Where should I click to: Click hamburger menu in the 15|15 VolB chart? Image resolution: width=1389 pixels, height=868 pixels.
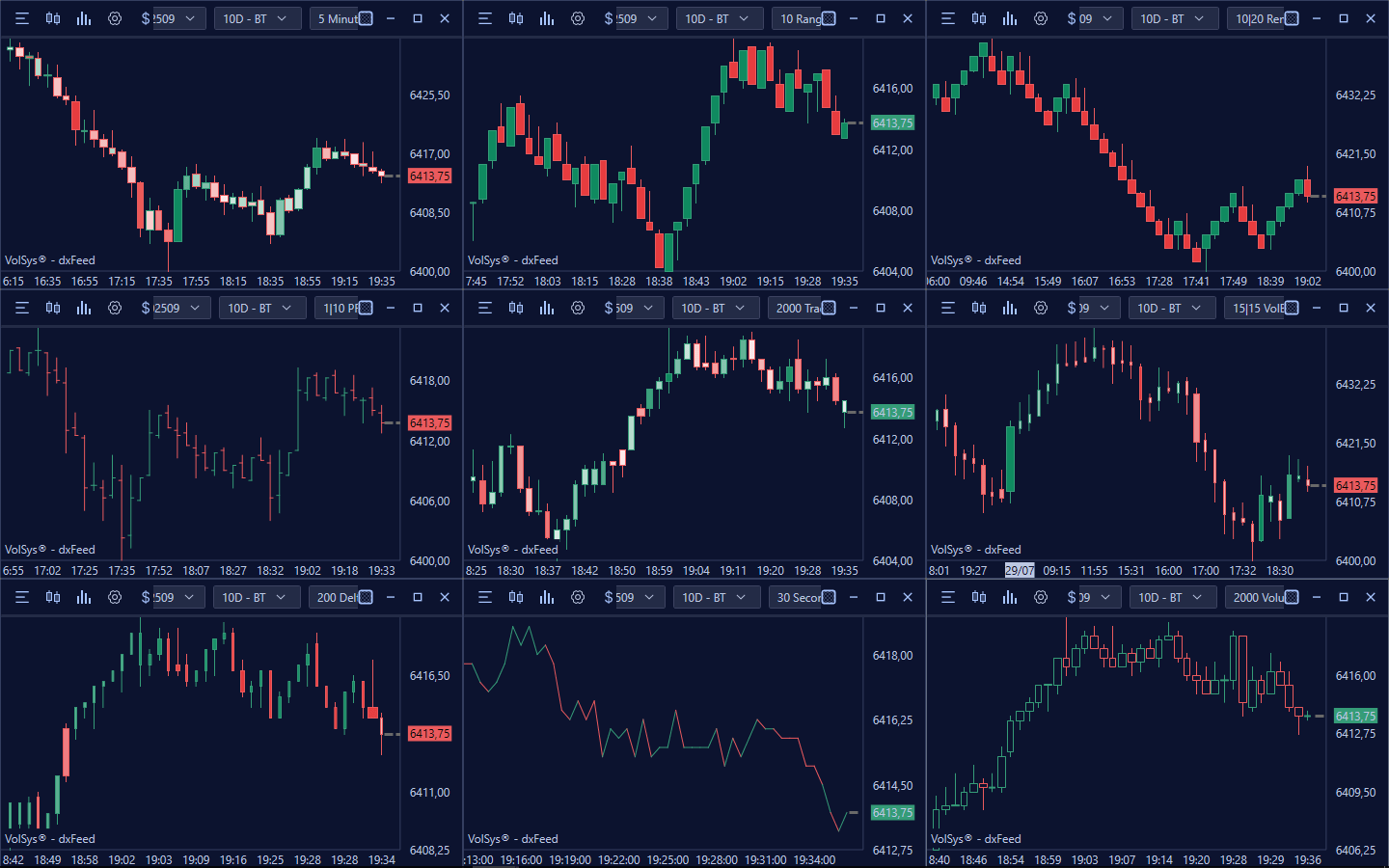948,308
